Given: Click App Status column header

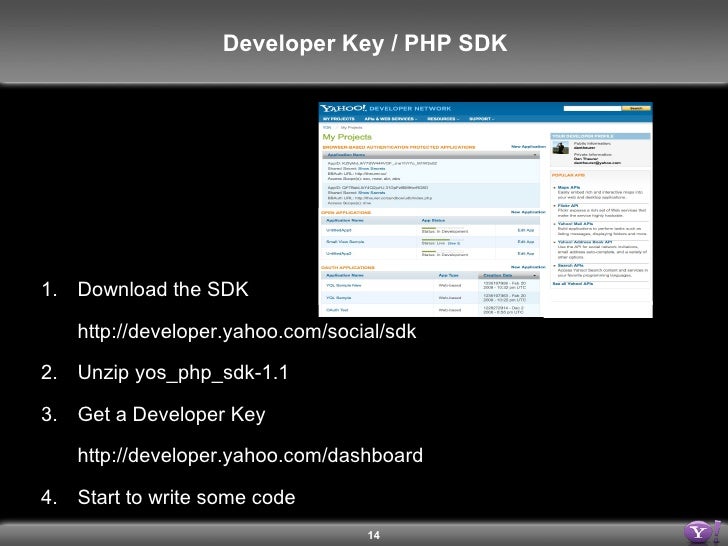Looking at the screenshot, I should pos(433,221).
